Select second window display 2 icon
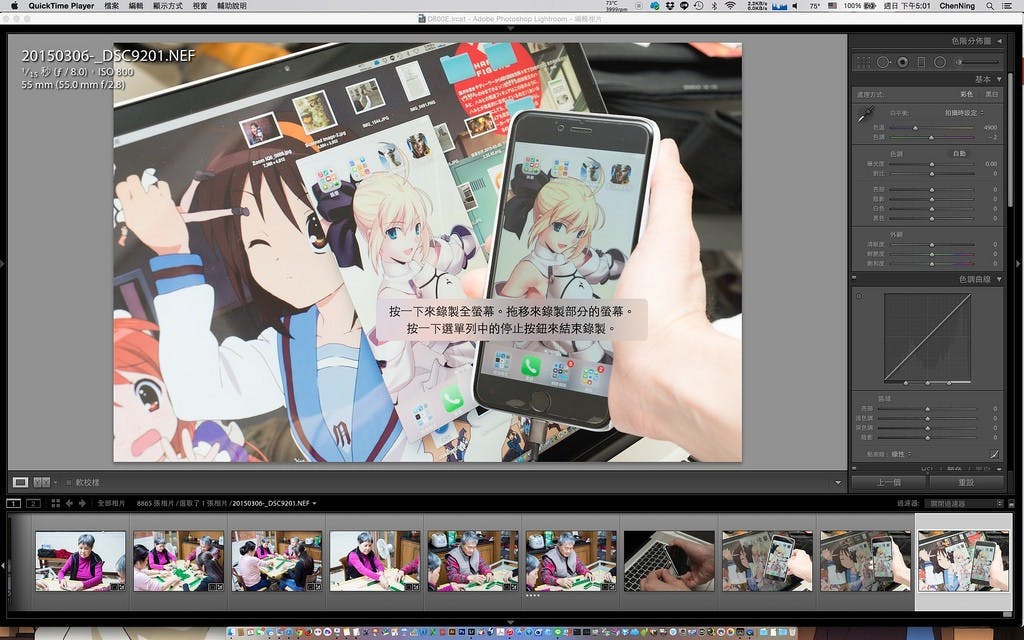Viewport: 1024px width, 640px height. click(x=33, y=504)
